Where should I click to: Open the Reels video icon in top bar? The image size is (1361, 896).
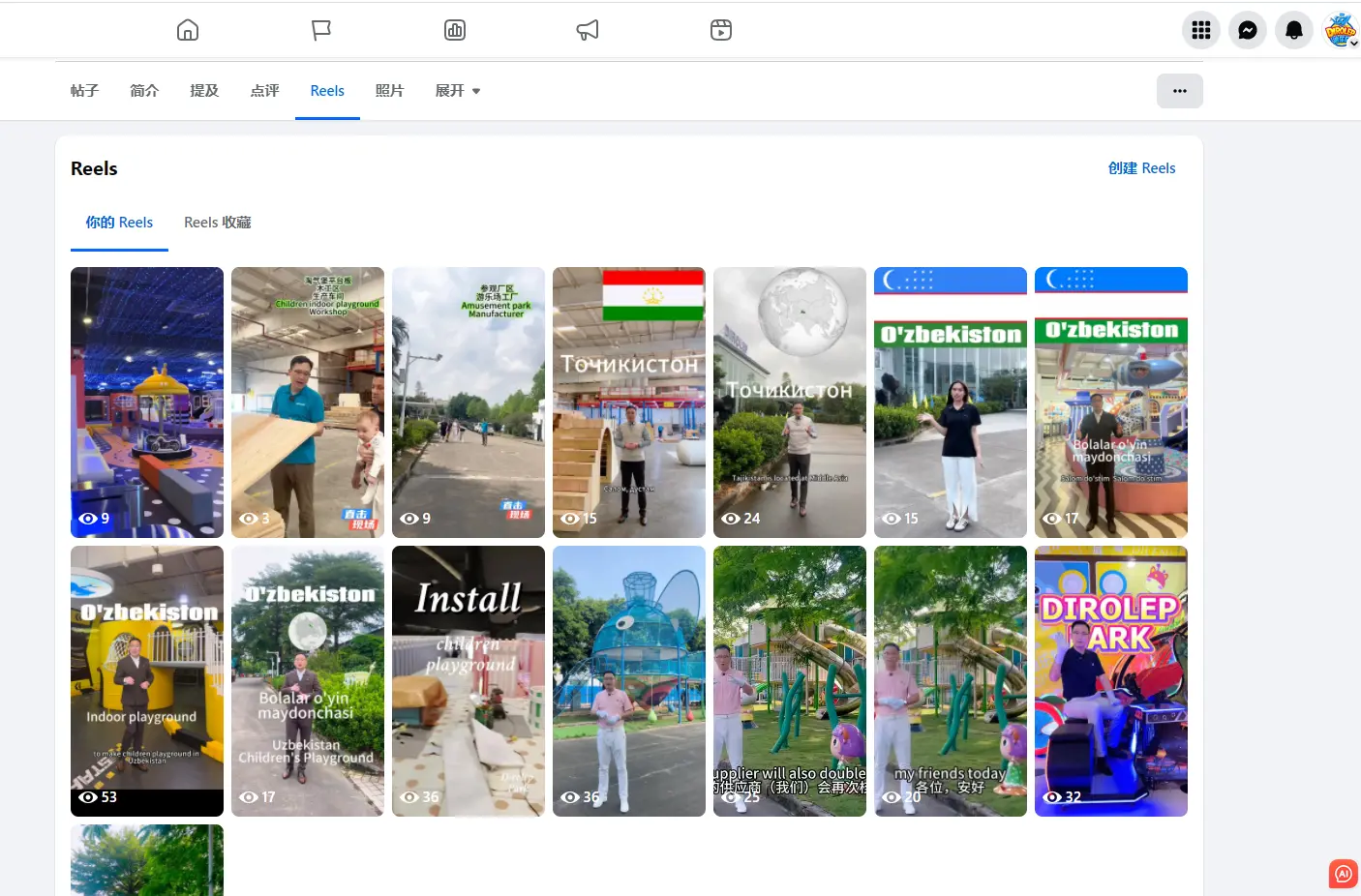point(721,30)
